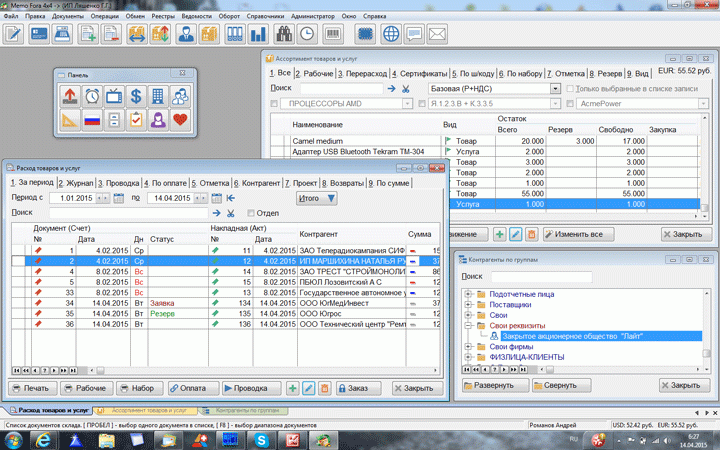The width and height of the screenshot is (720, 450).
Task: Open the Администратор menu
Action: 313,16
